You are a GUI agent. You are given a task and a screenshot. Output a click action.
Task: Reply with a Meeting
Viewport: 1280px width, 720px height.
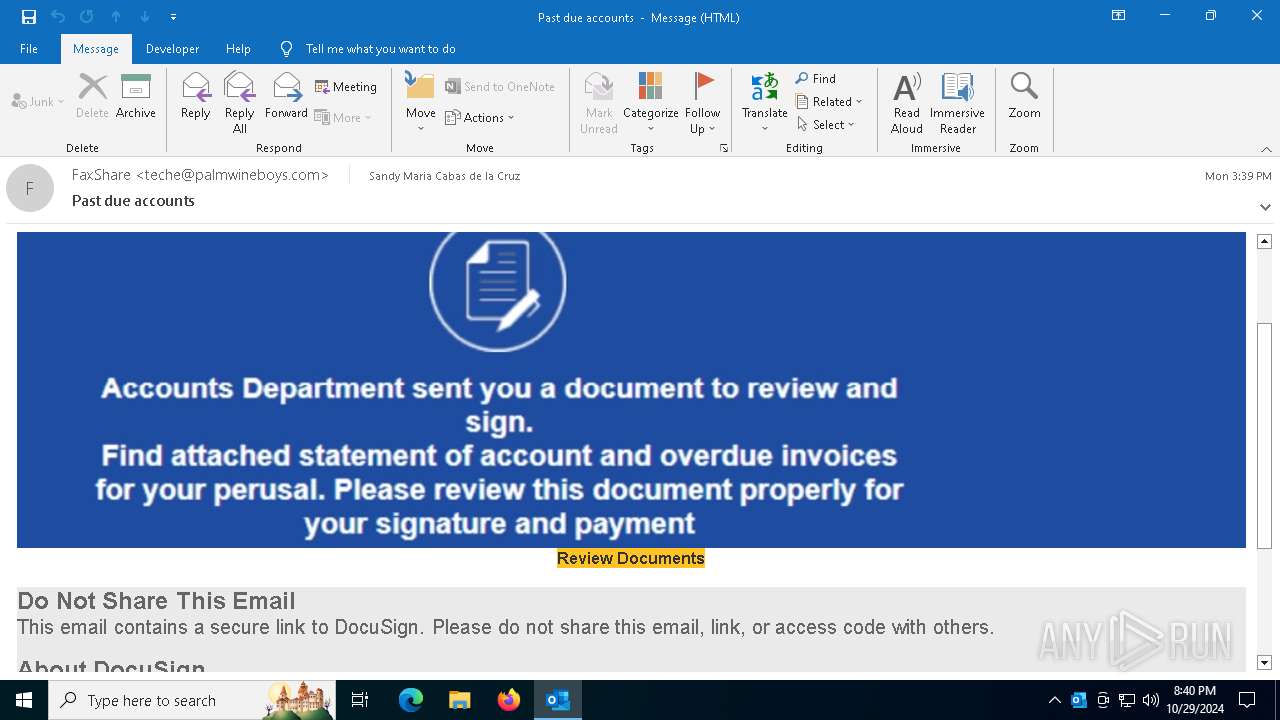click(x=346, y=87)
